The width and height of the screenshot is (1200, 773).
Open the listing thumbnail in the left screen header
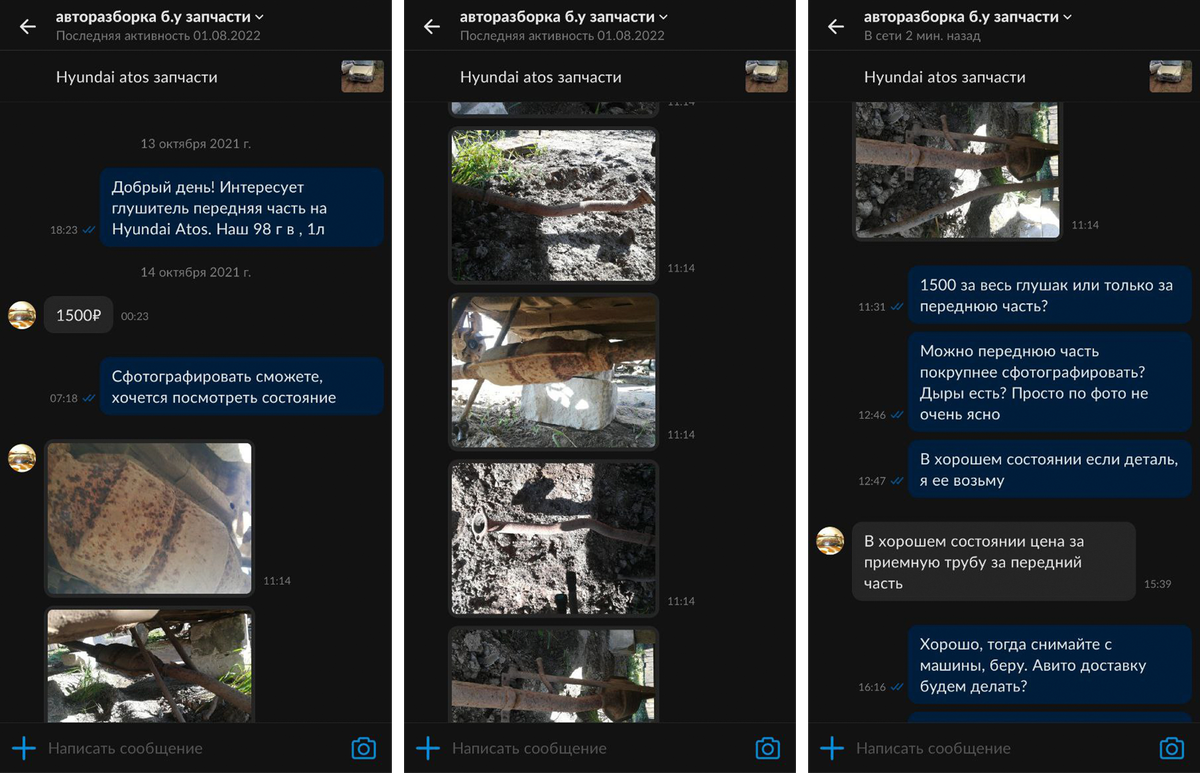click(362, 76)
